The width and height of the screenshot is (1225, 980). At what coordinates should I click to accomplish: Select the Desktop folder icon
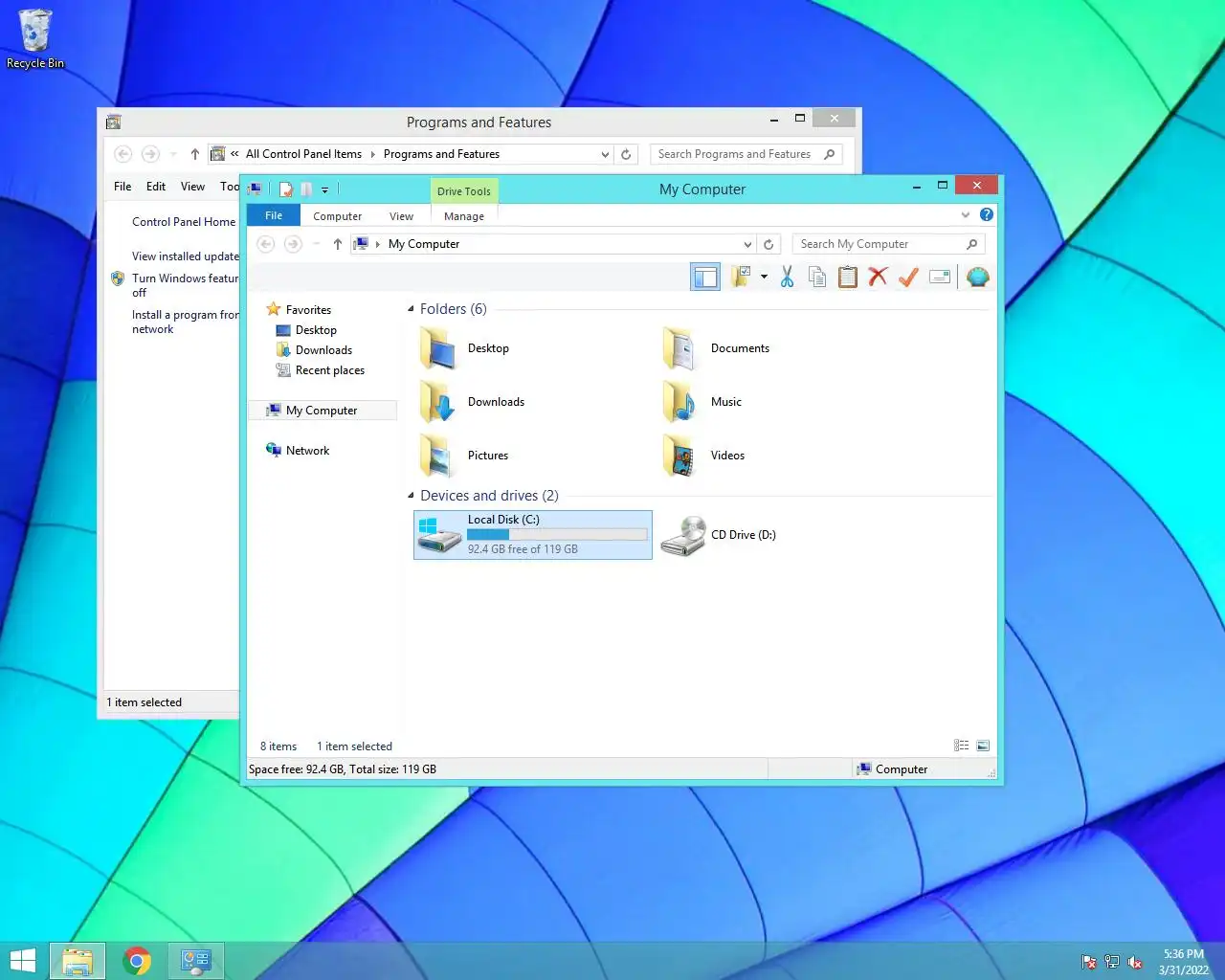438,348
